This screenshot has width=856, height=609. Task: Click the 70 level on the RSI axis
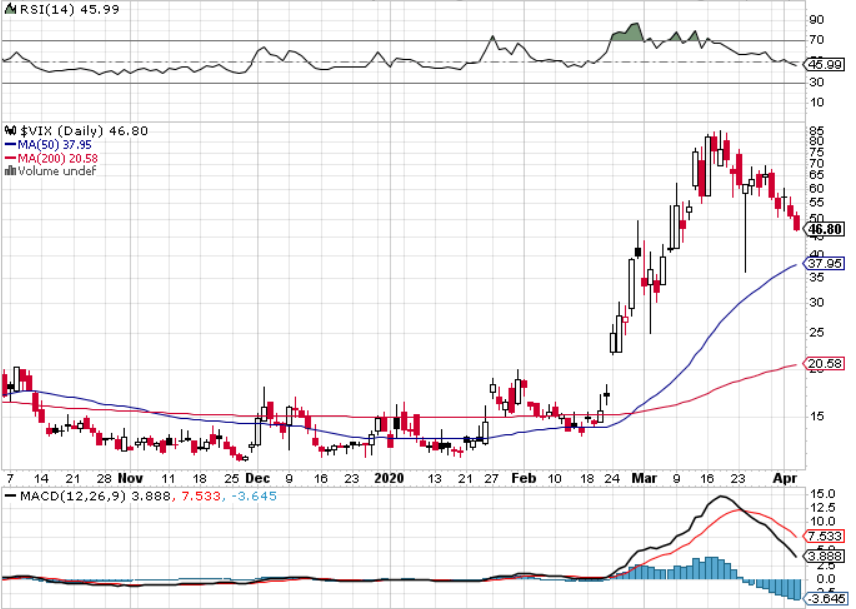pyautogui.click(x=817, y=40)
